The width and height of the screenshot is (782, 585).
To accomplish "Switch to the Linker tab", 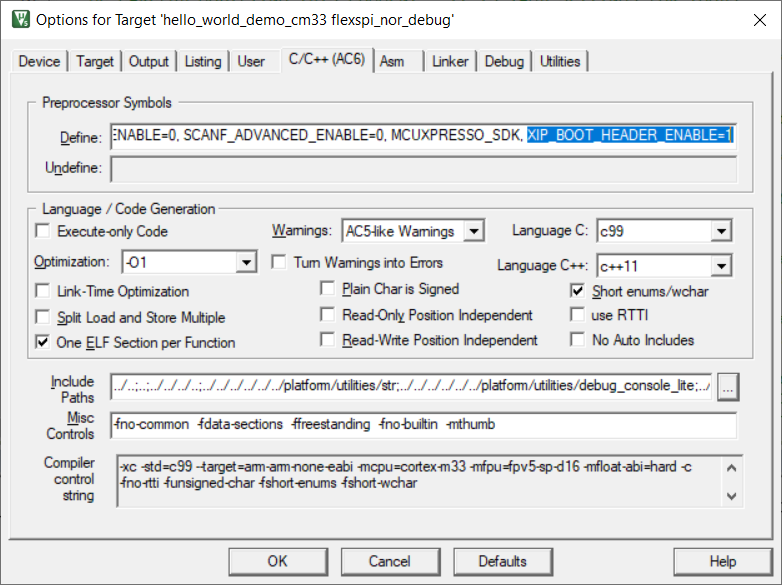I will tap(450, 62).
